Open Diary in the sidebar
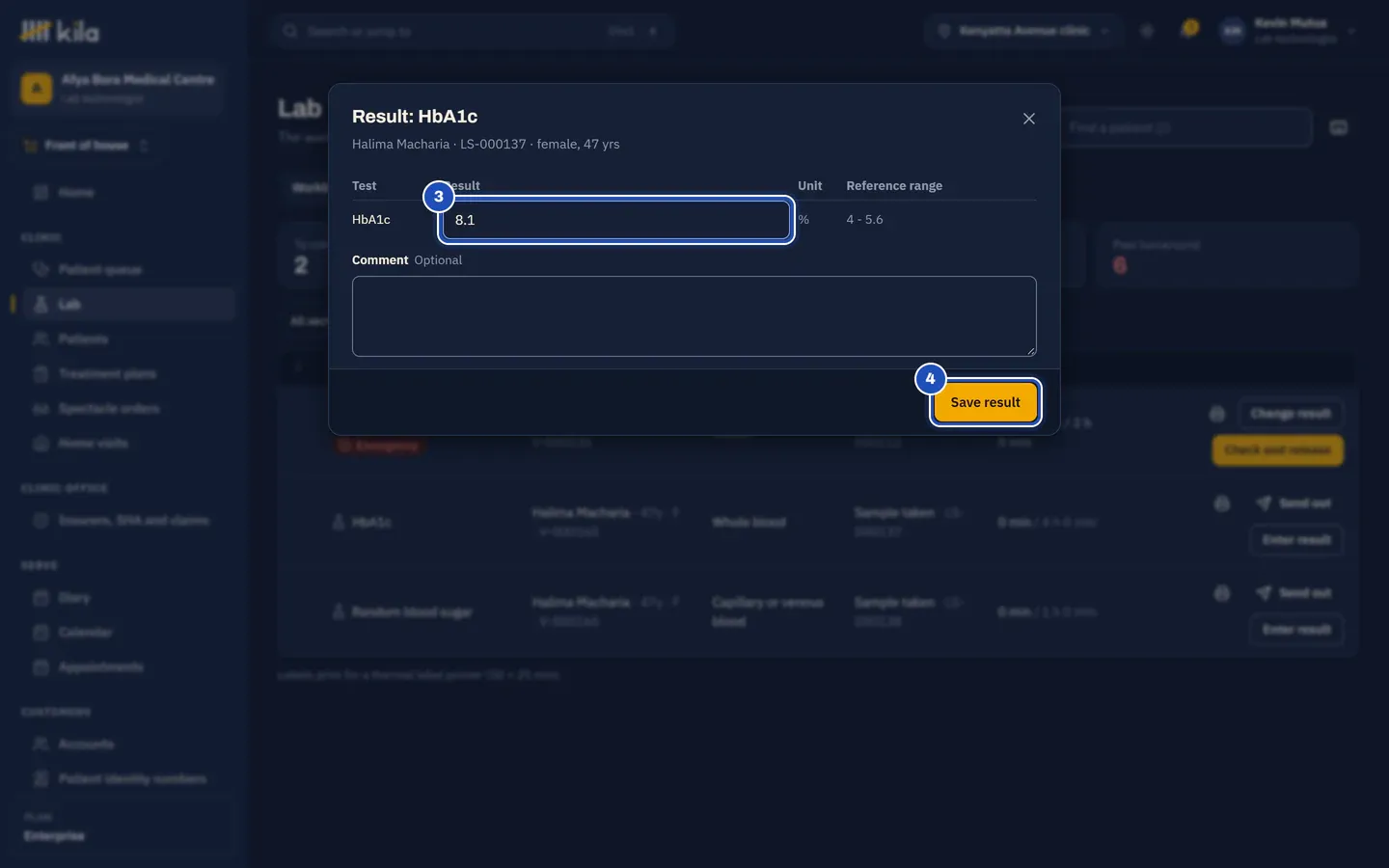Image resolution: width=1389 pixels, height=868 pixels. (127, 598)
